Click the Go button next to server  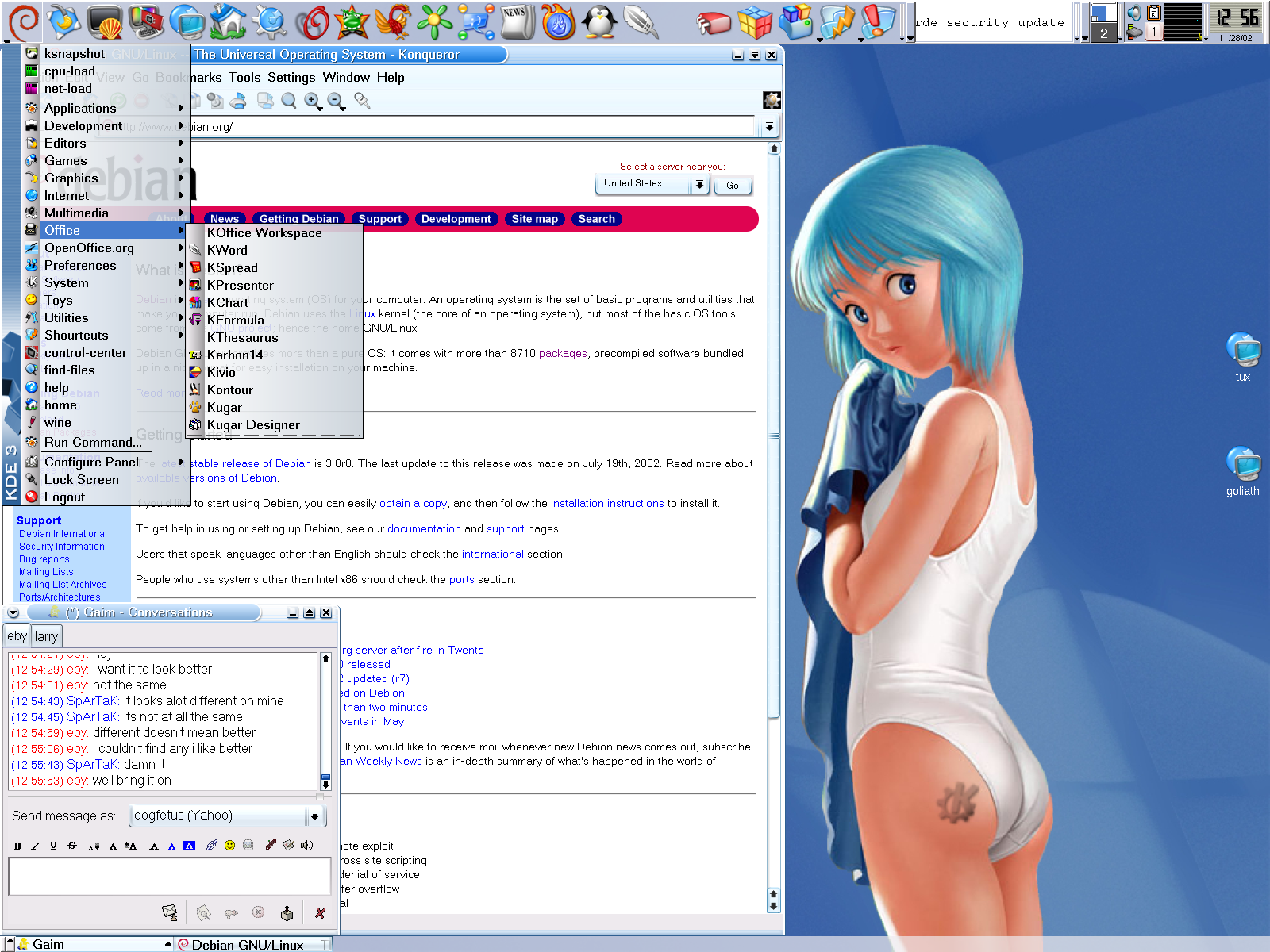(733, 185)
